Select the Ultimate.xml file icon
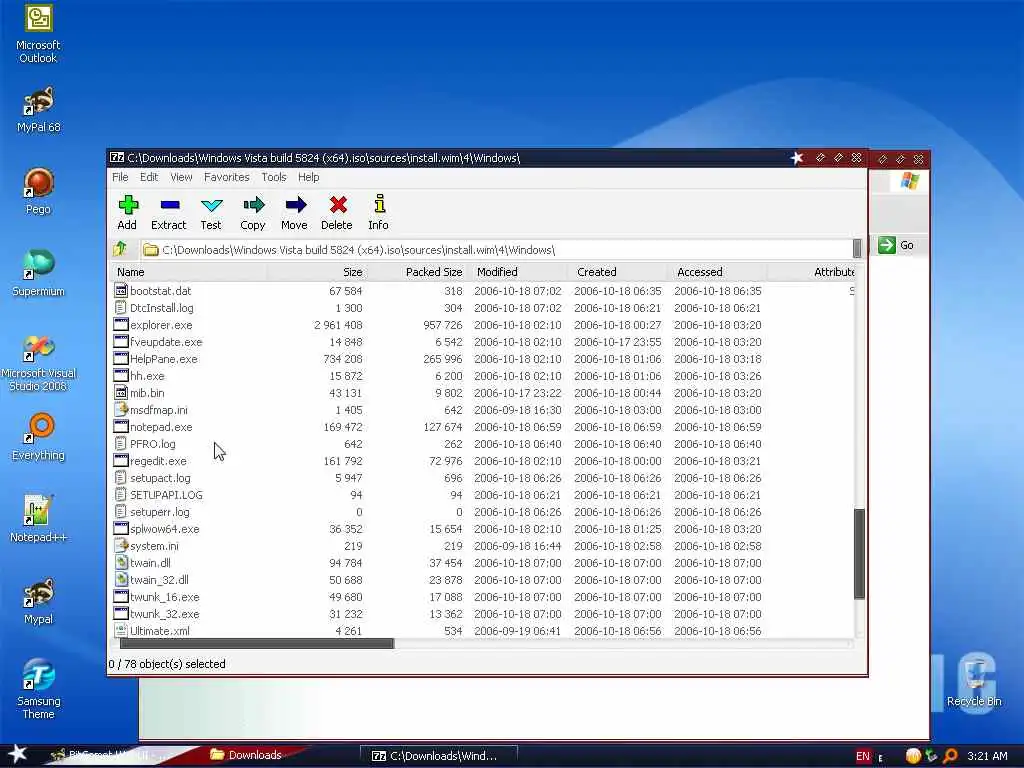The height and width of the screenshot is (768, 1024). point(121,630)
